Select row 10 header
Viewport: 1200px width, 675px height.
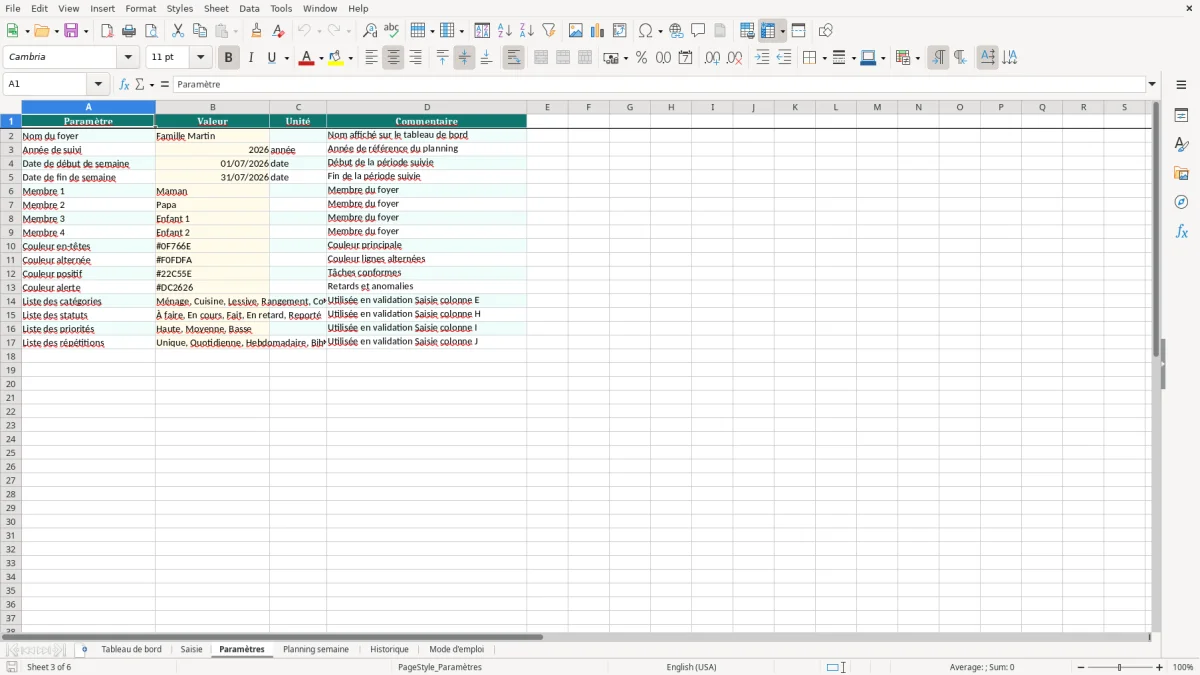pyautogui.click(x=11, y=246)
